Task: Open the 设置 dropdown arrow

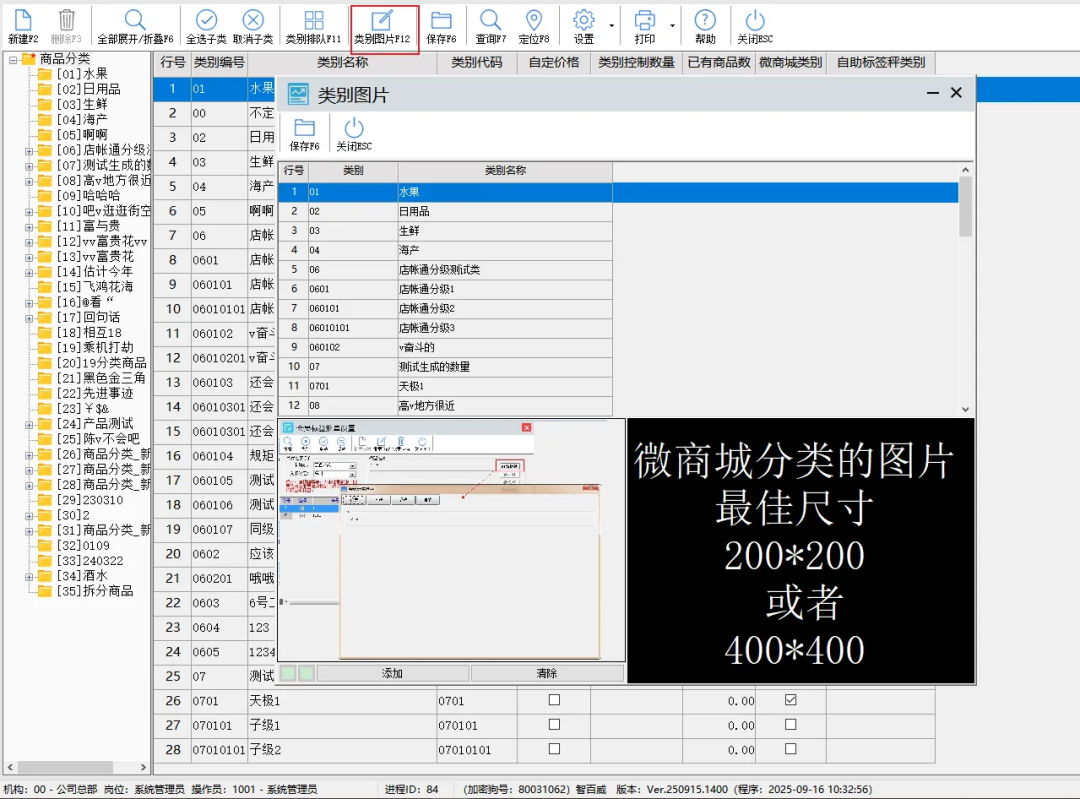Action: click(610, 25)
